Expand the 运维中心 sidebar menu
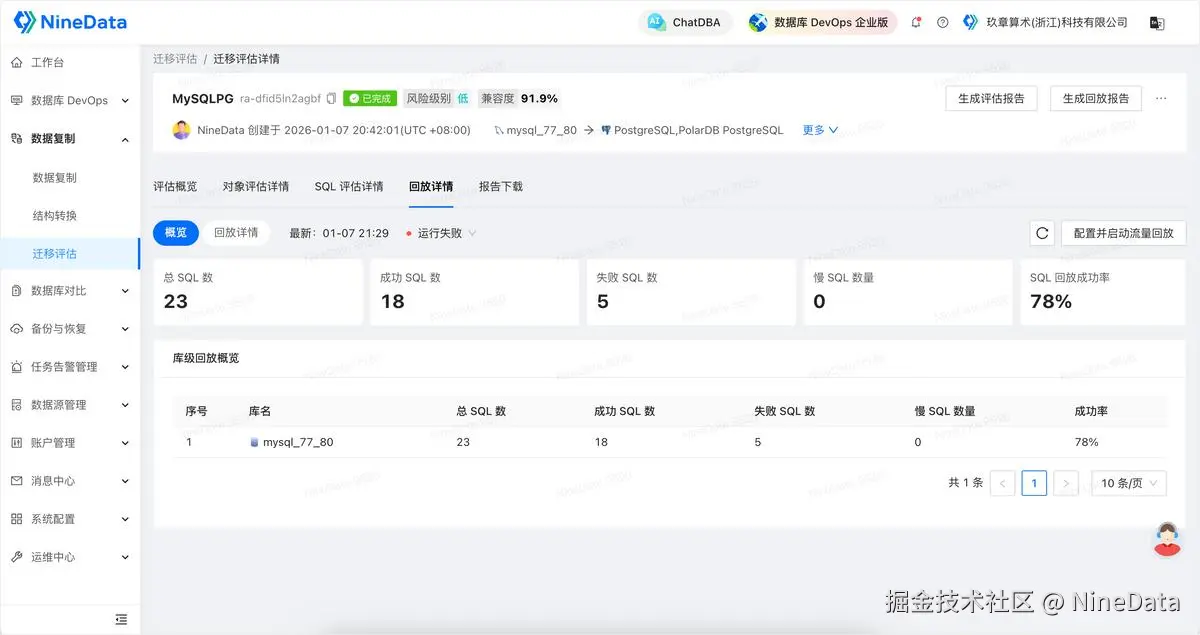The image size is (1200, 635). click(70, 557)
